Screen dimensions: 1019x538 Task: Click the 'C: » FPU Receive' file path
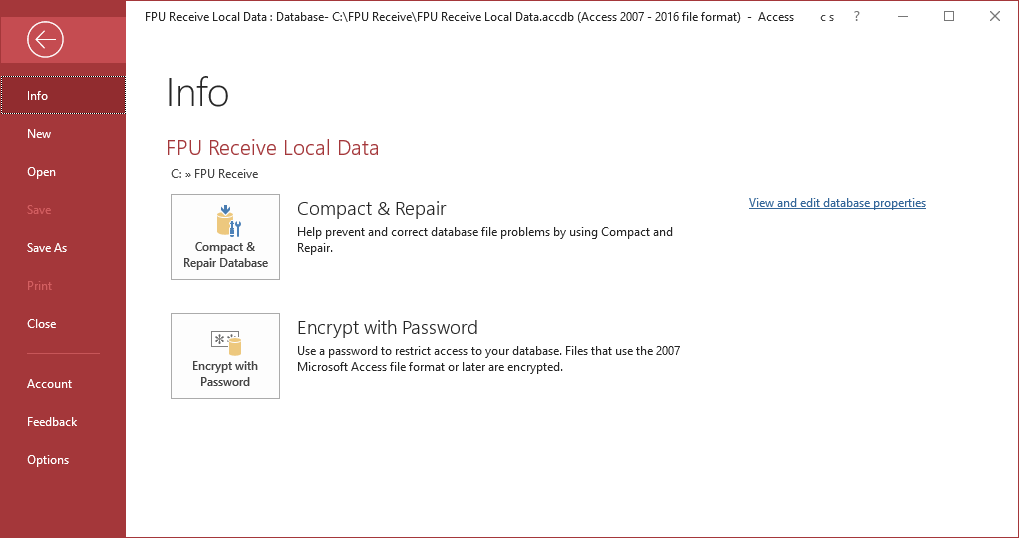[x=215, y=174]
